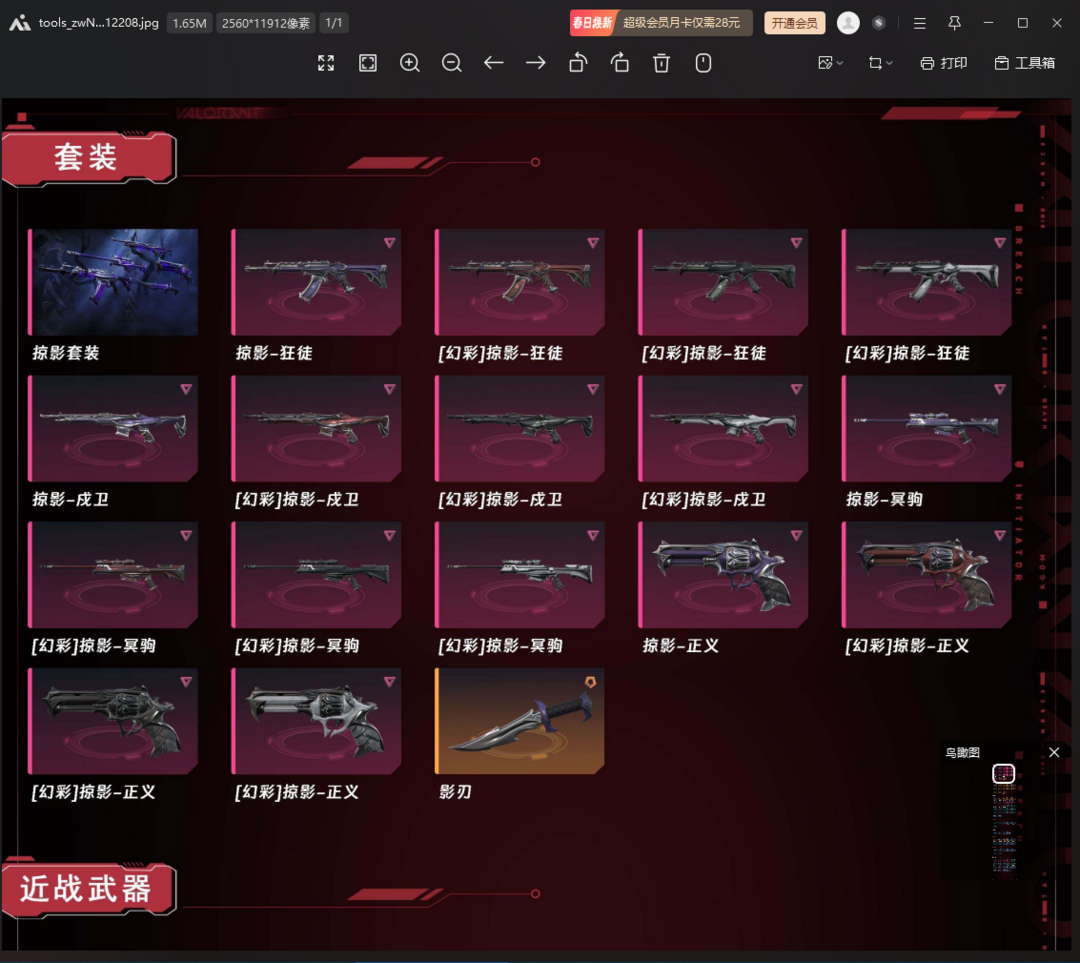Zoom out with the magnifier minus icon
1080x963 pixels.
pos(452,63)
